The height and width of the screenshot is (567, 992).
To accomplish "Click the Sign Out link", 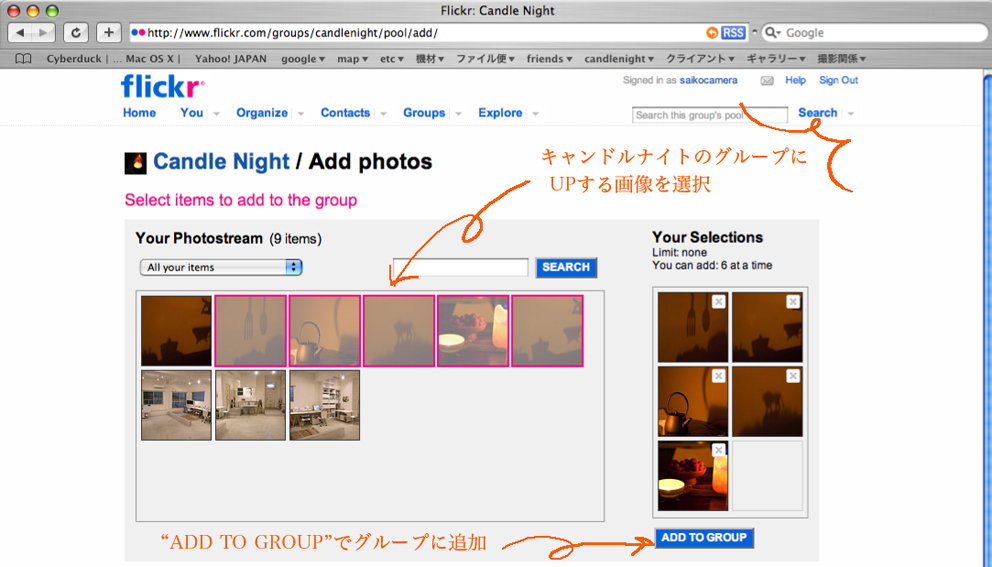I will pos(838,80).
